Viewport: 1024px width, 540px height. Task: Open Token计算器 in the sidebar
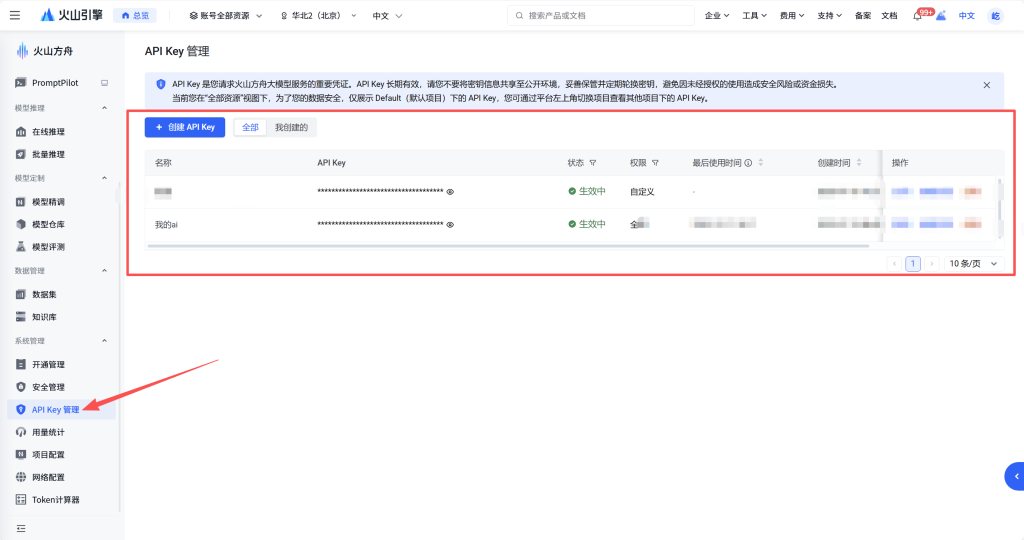[x=55, y=499]
